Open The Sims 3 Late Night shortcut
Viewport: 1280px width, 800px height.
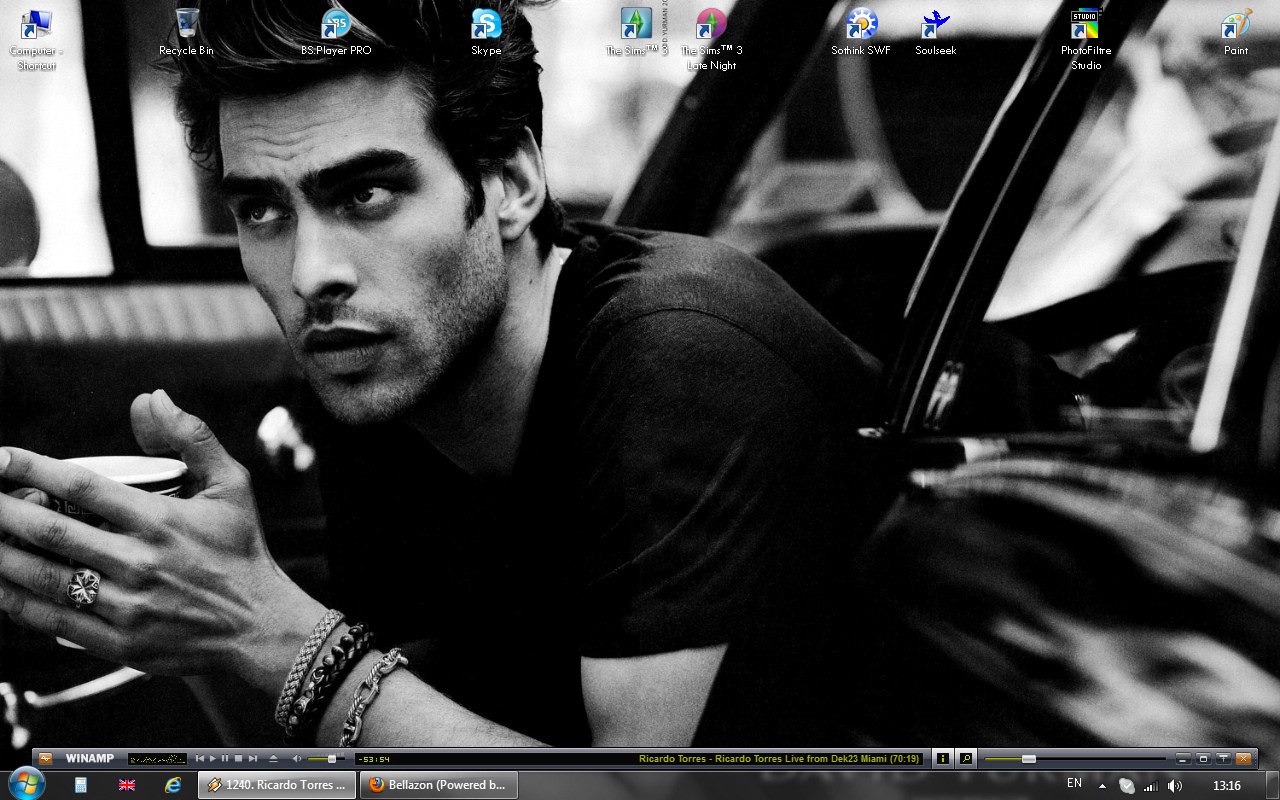coord(711,24)
